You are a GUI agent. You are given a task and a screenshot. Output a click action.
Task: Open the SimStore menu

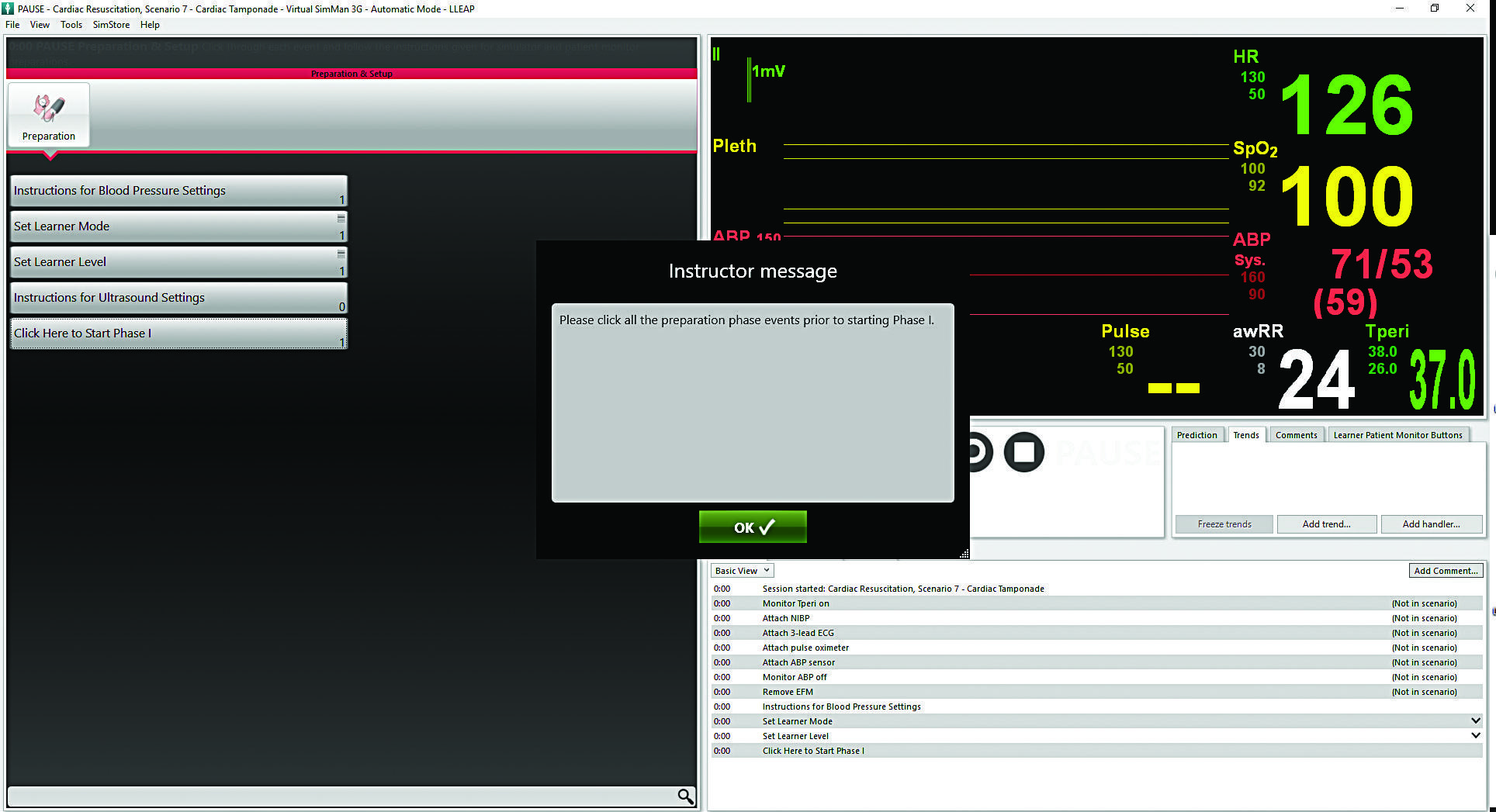click(111, 25)
